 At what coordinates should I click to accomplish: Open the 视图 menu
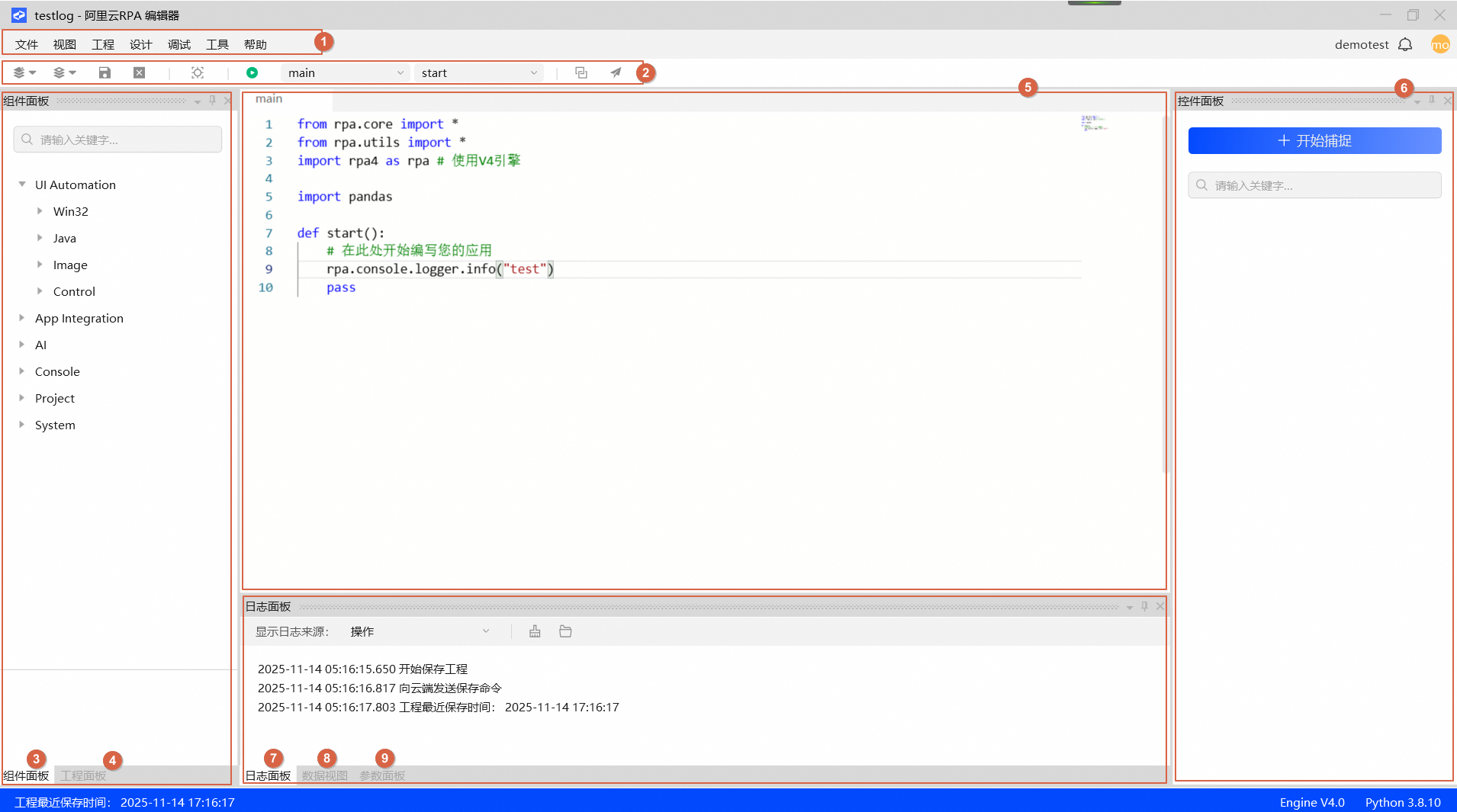65,44
